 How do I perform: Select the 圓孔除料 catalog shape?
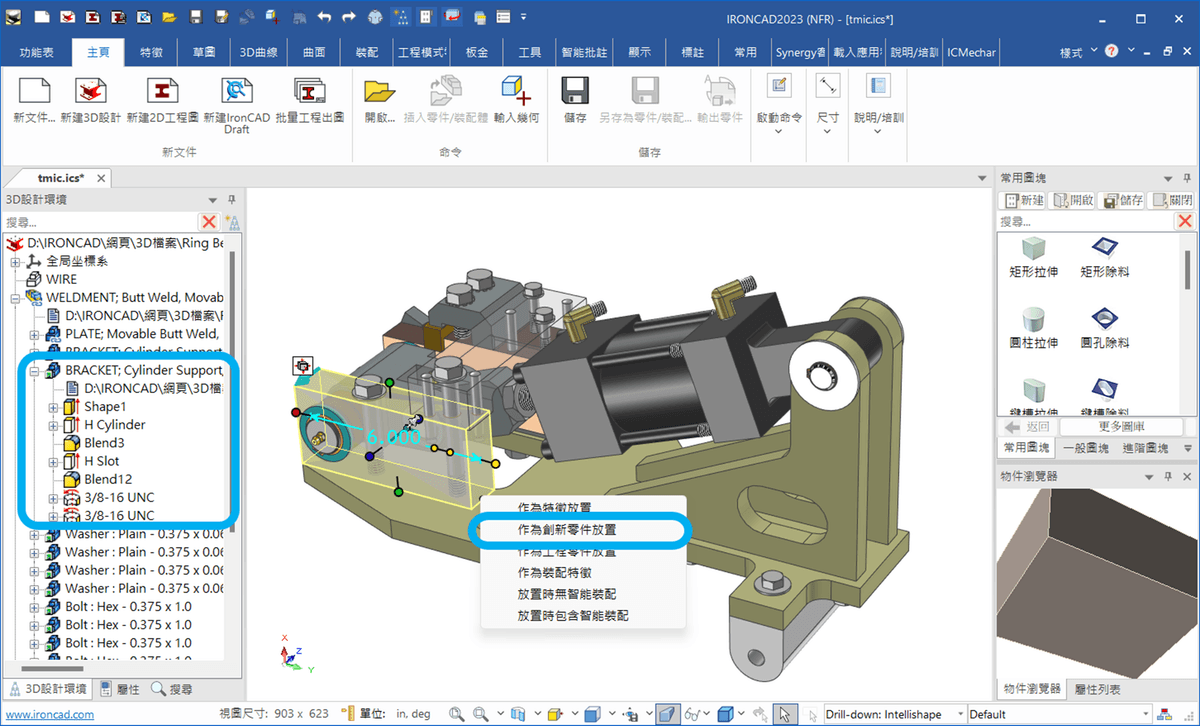pyautogui.click(x=1104, y=320)
